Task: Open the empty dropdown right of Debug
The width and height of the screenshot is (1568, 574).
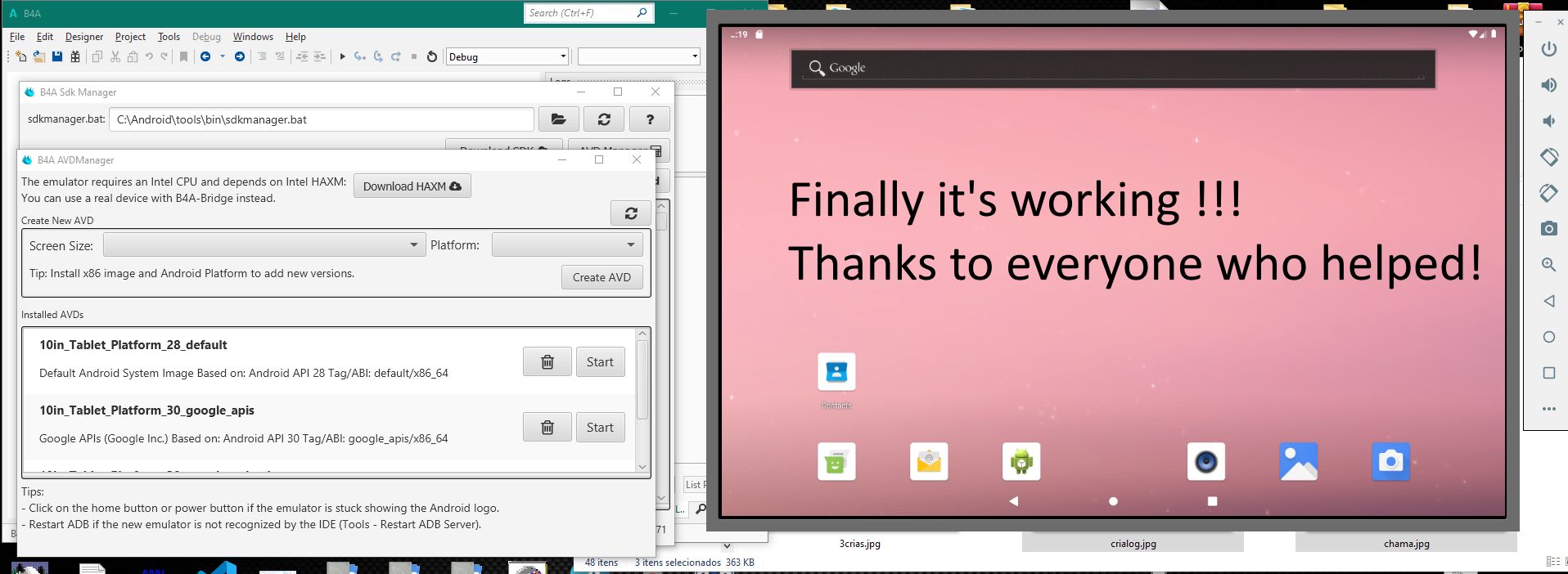Action: (639, 56)
